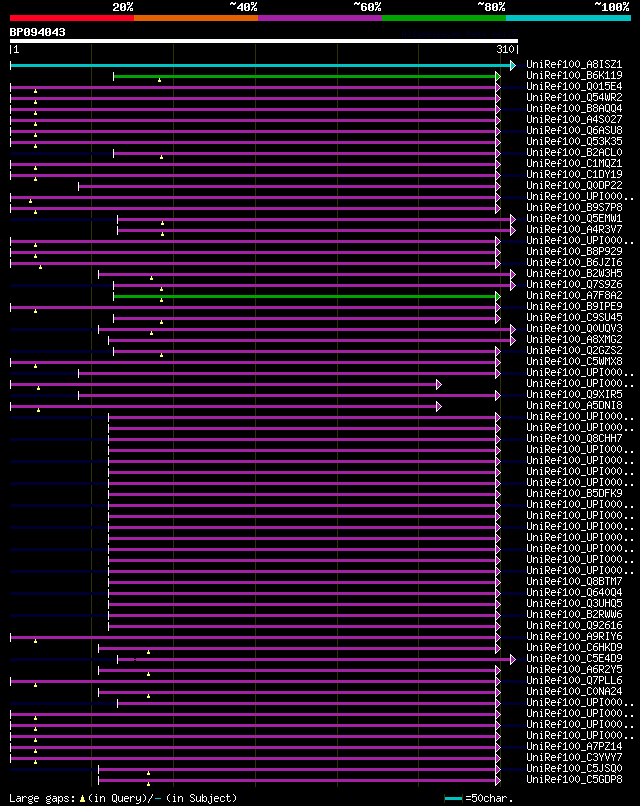Viewport: 640px width, 806px height.
Task: Click the cyan ~100% identity legend swatch
Action: tap(569, 18)
